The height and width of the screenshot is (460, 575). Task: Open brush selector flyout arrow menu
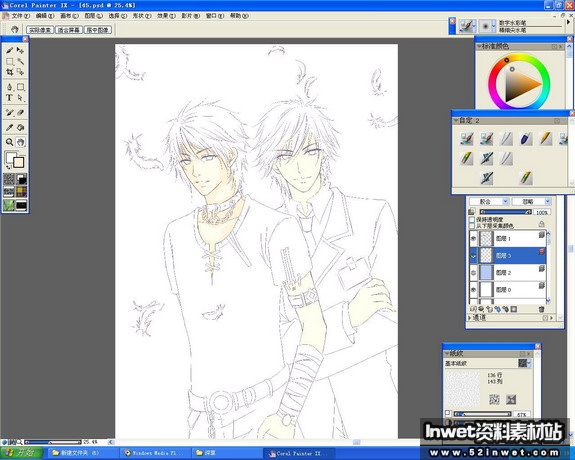click(x=568, y=23)
